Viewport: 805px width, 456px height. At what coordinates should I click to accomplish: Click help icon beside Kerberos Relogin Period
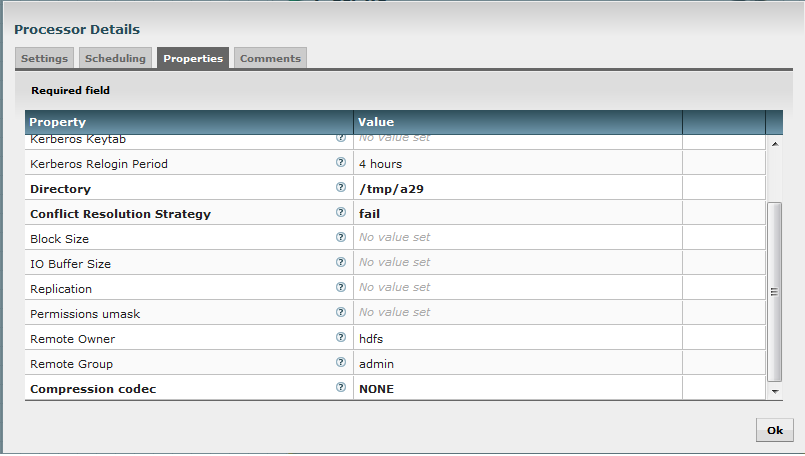tap(341, 163)
